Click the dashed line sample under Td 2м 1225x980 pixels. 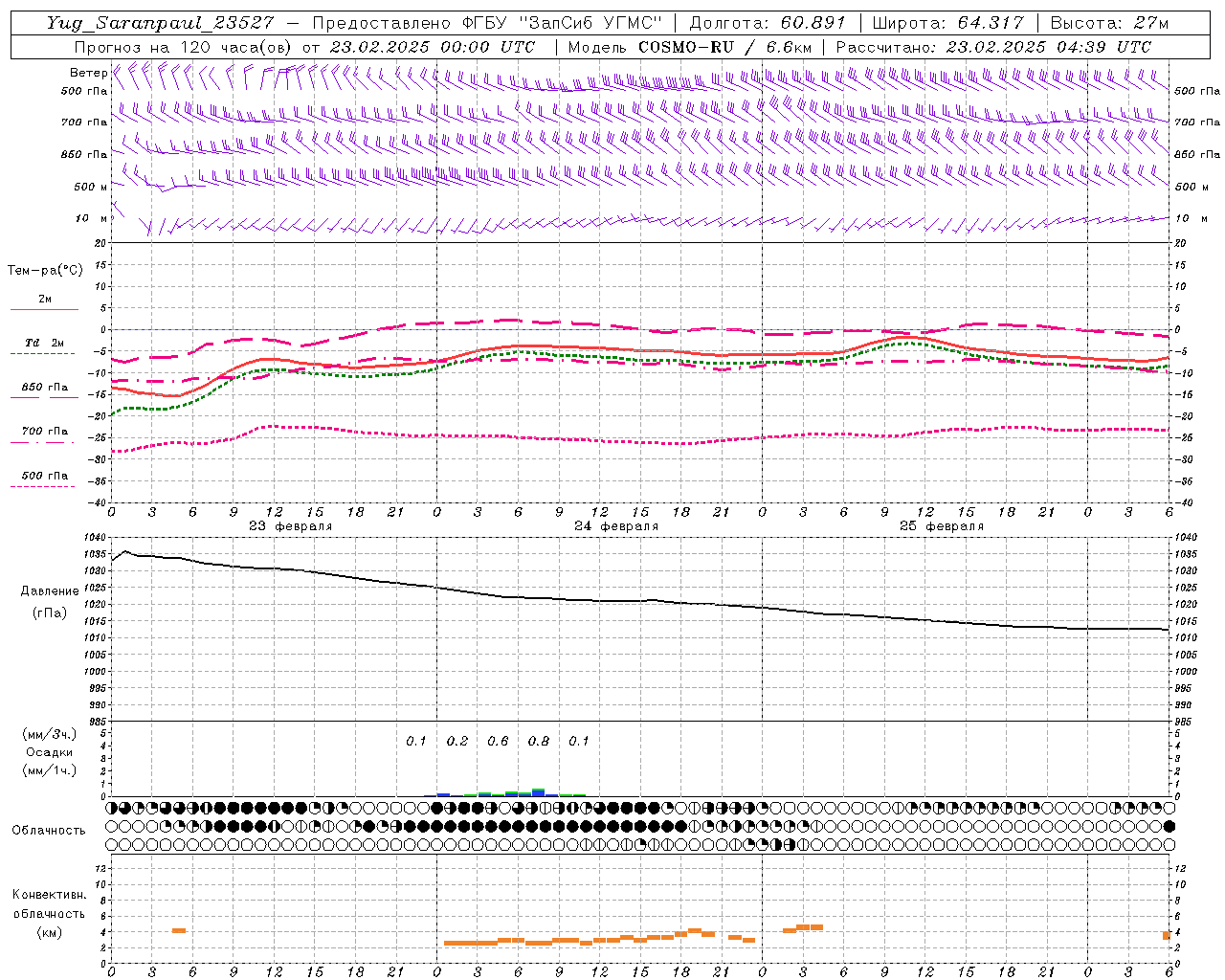pyautogui.click(x=42, y=353)
